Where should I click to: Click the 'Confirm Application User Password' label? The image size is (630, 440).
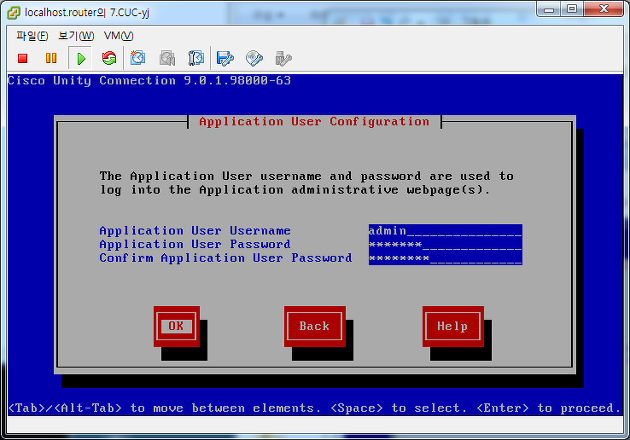coord(226,258)
